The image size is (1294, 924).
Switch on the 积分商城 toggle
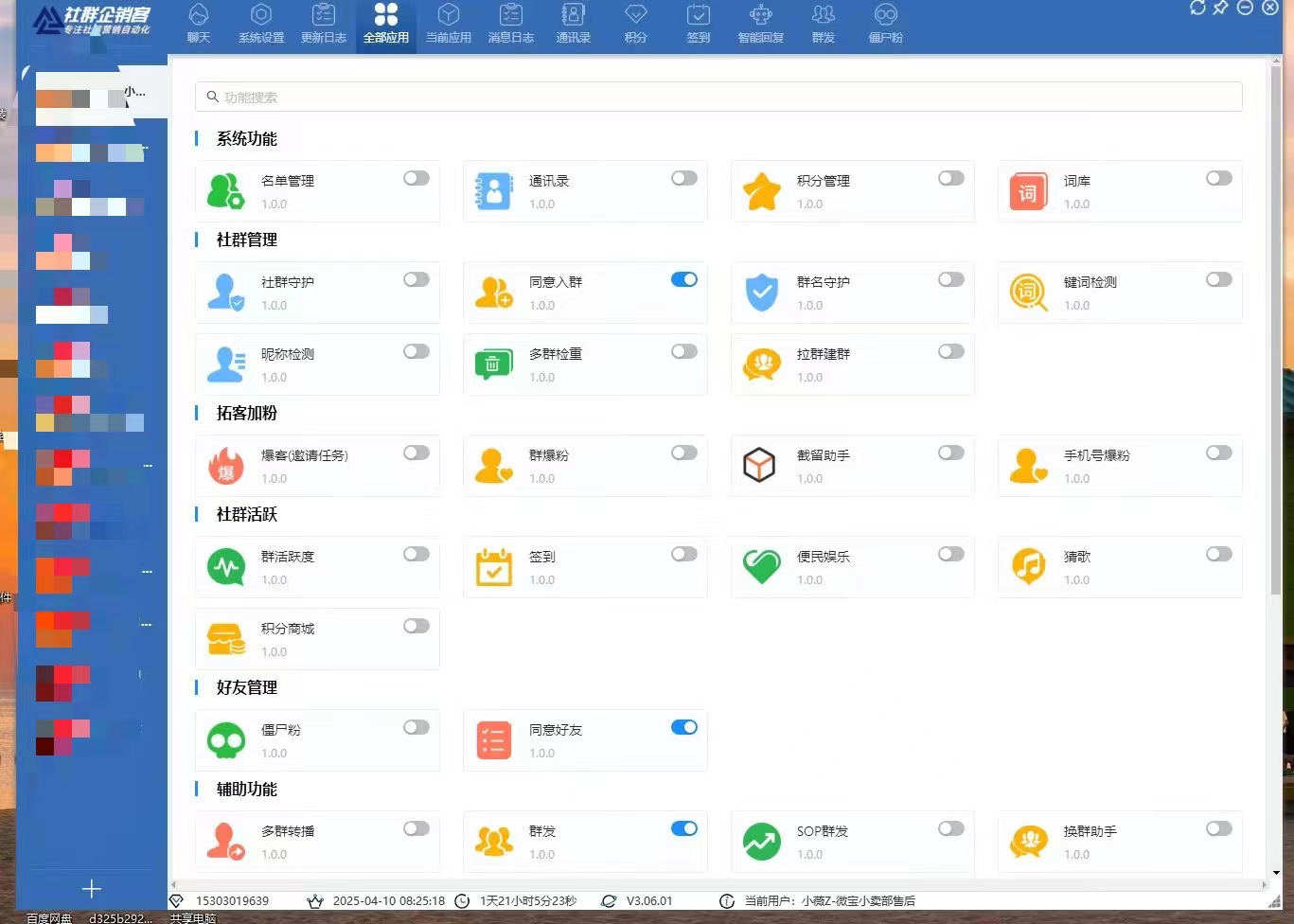[417, 626]
